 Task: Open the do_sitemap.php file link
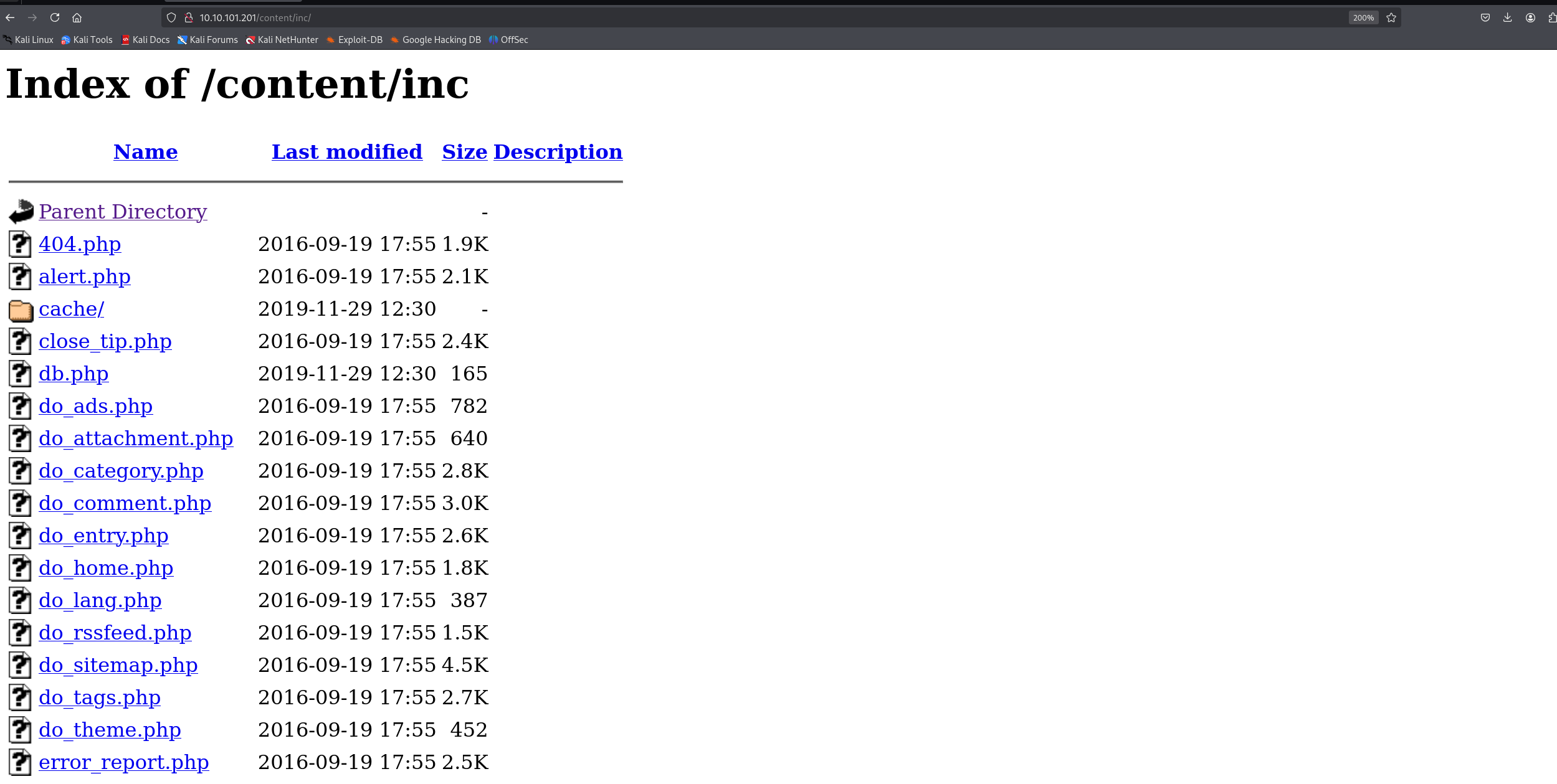click(118, 665)
